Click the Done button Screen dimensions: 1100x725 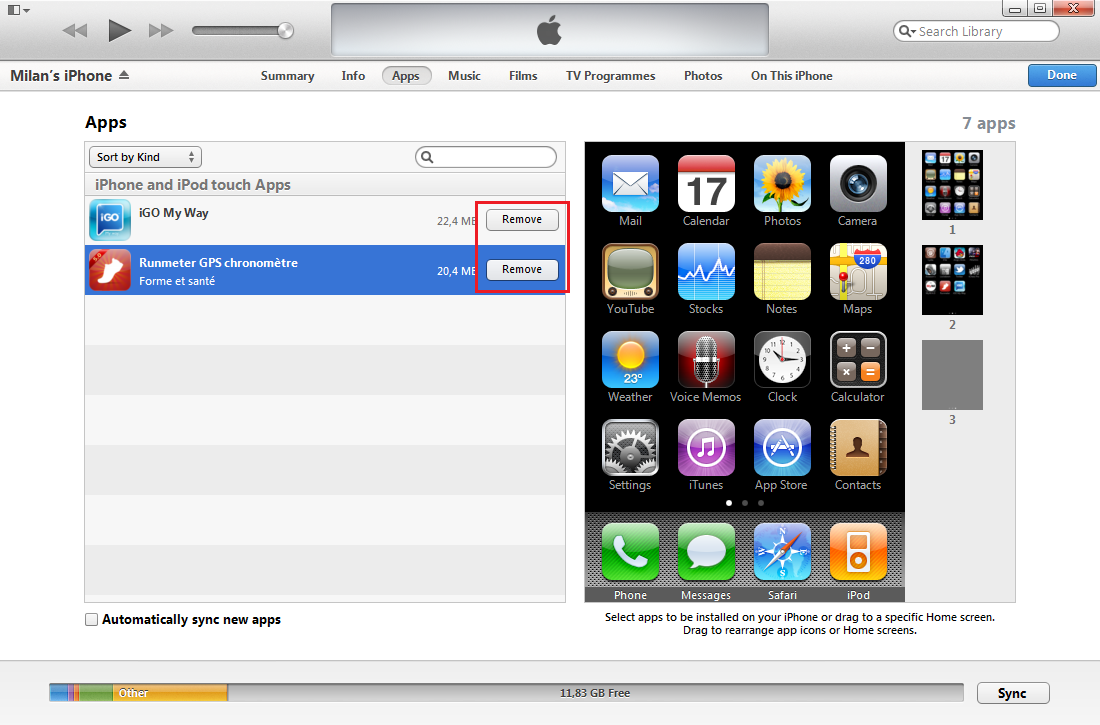(1061, 75)
